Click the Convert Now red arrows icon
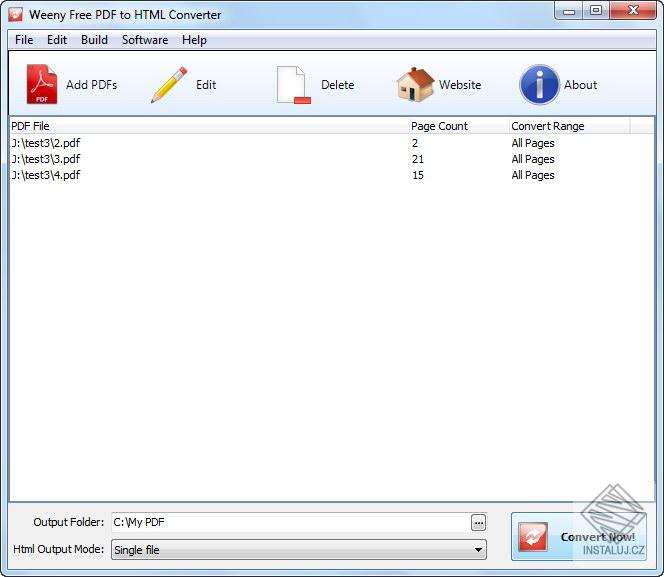The width and height of the screenshot is (664, 577). pos(533,536)
